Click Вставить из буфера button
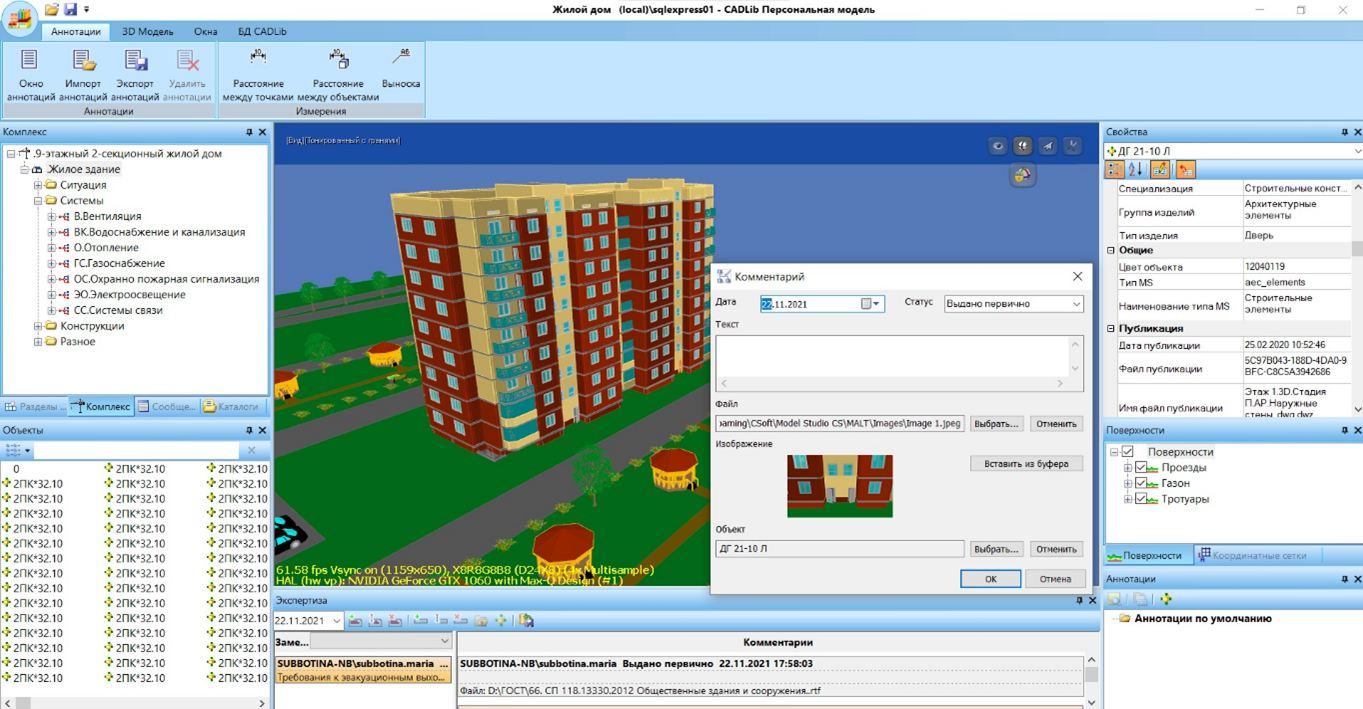The height and width of the screenshot is (709, 1363). pos(1026,464)
